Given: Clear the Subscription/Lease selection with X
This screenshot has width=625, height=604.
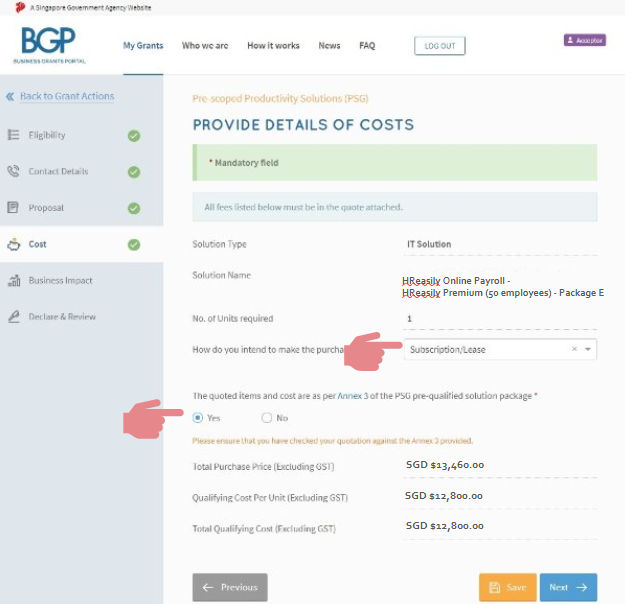Looking at the screenshot, I should [574, 349].
